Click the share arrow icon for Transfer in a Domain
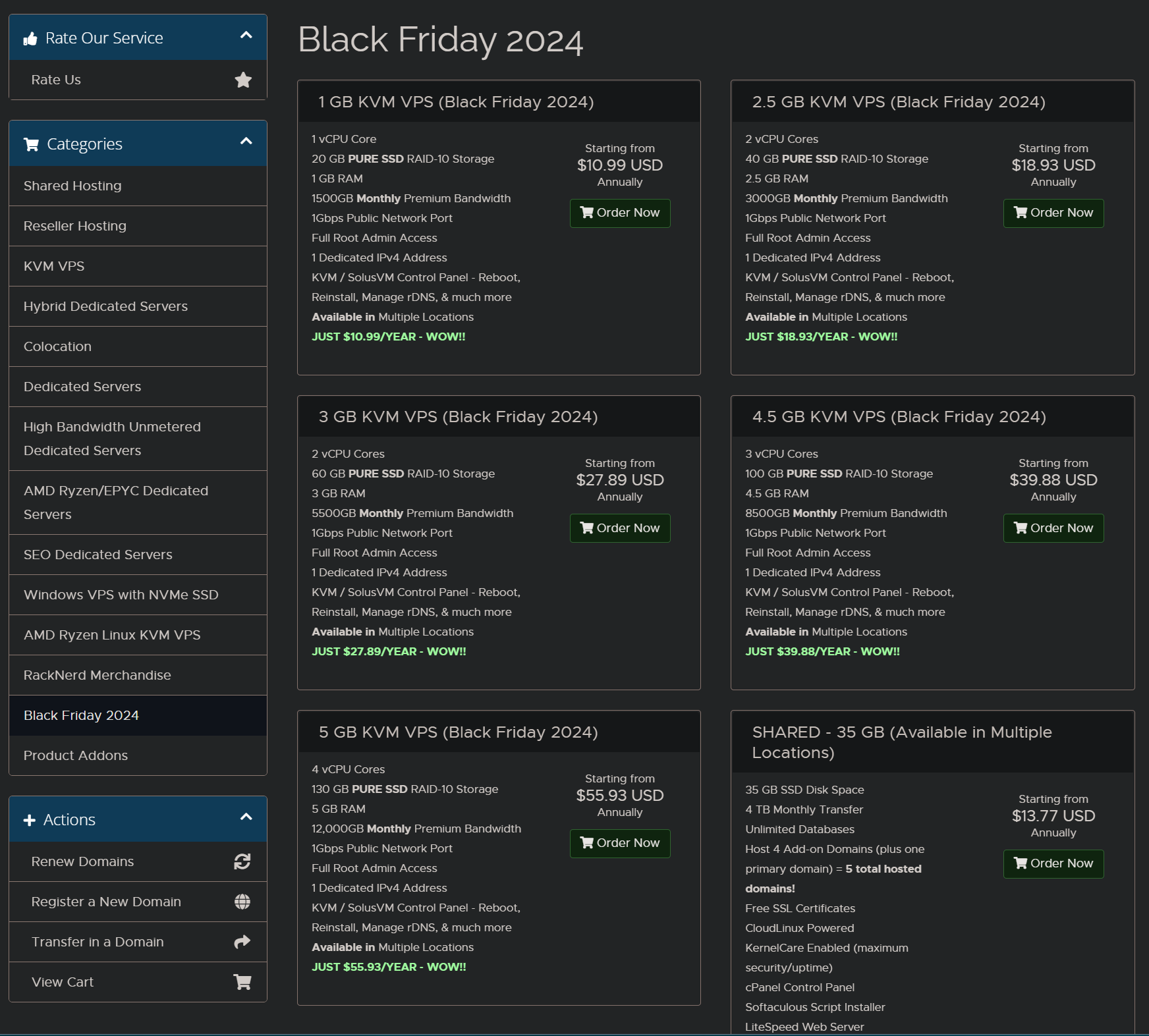This screenshot has height=1036, width=1149. pos(242,942)
